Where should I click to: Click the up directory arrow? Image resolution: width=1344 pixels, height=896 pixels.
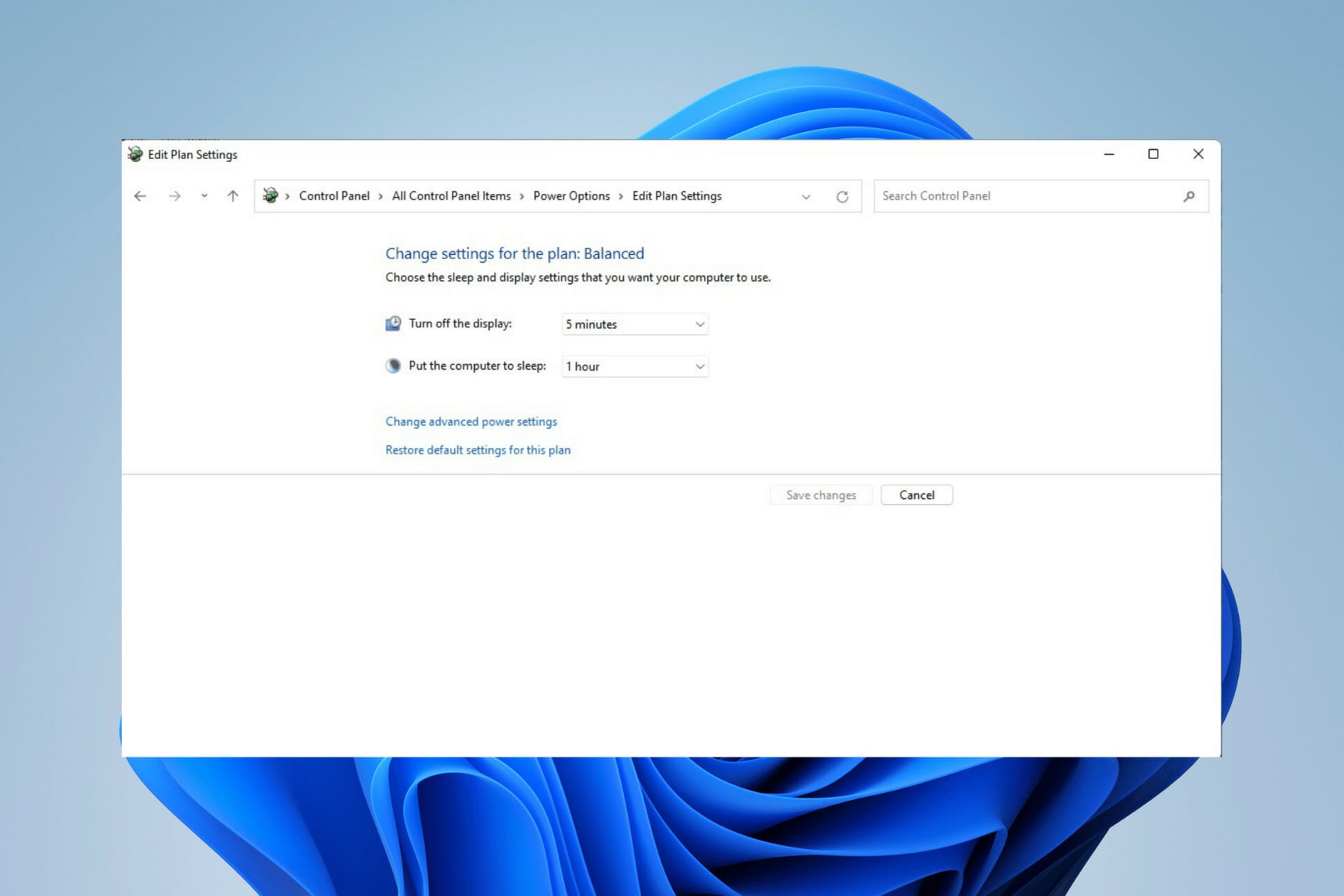point(232,195)
